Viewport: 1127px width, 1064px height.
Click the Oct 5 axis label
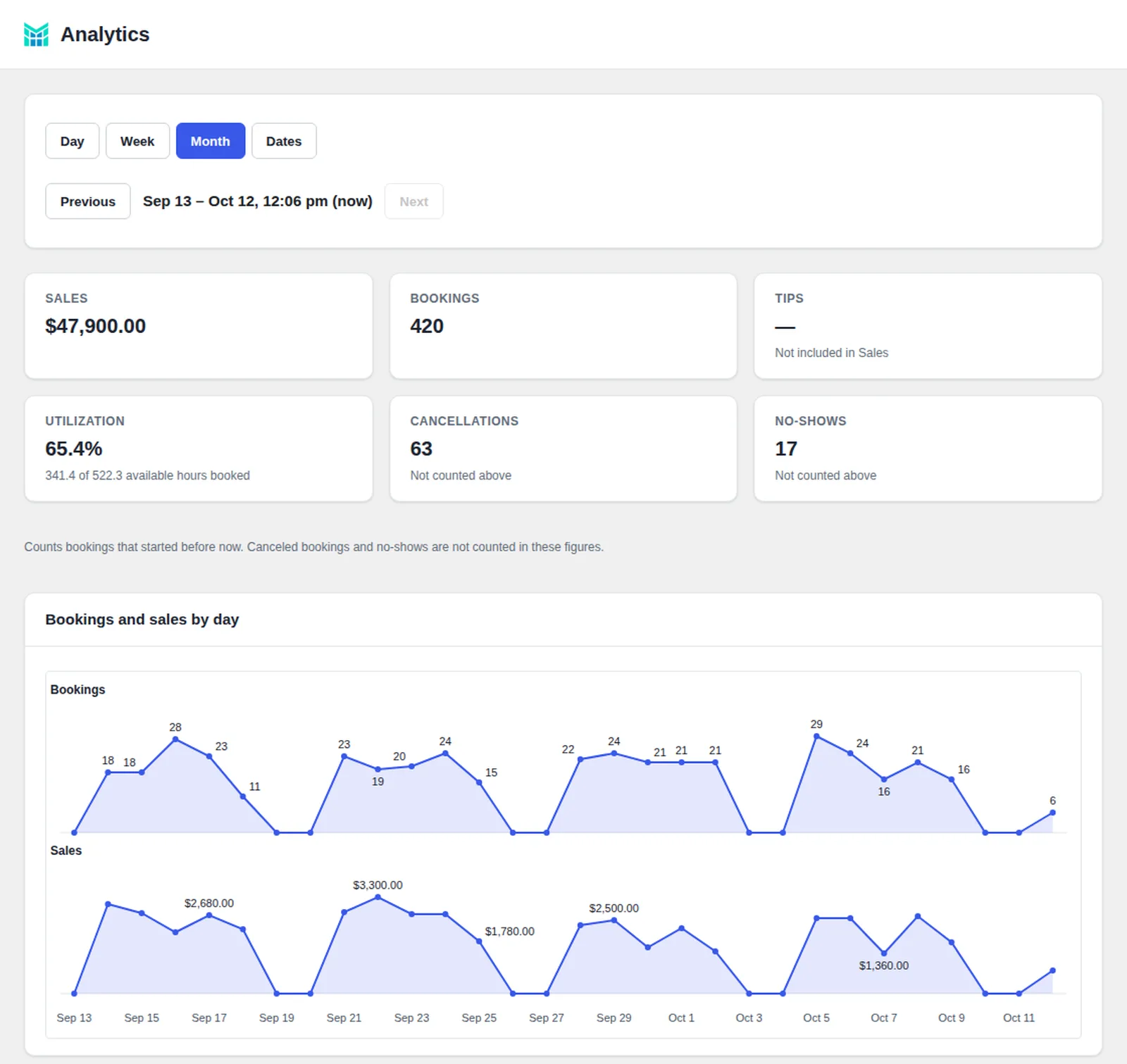click(x=816, y=1018)
